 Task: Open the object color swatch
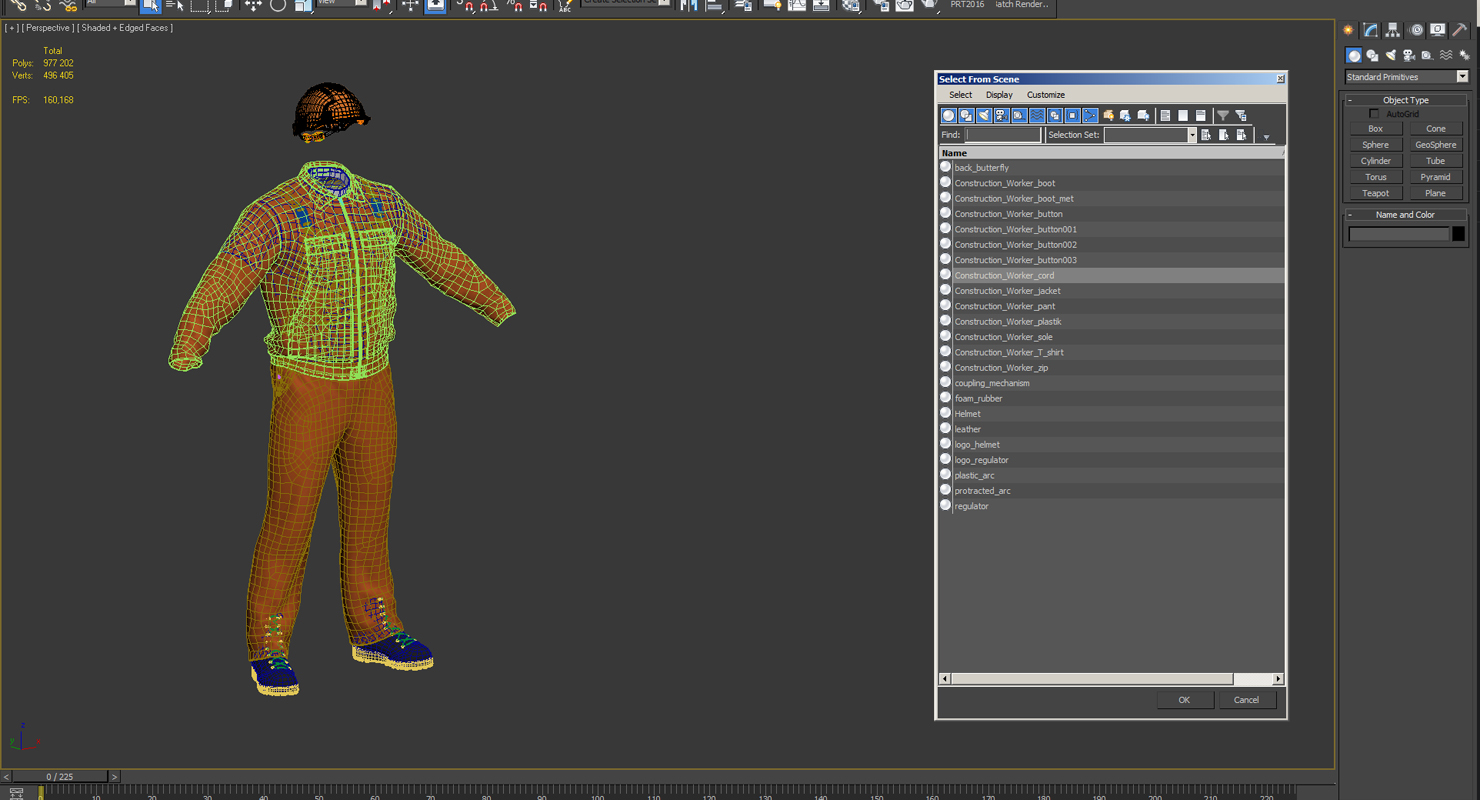pos(1458,234)
